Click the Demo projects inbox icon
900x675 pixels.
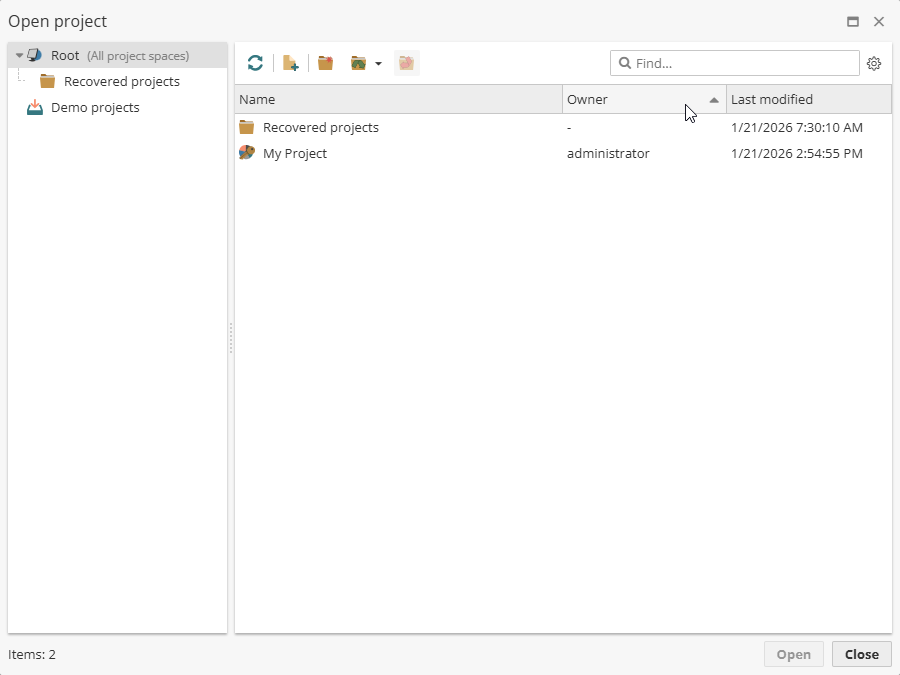(x=33, y=107)
